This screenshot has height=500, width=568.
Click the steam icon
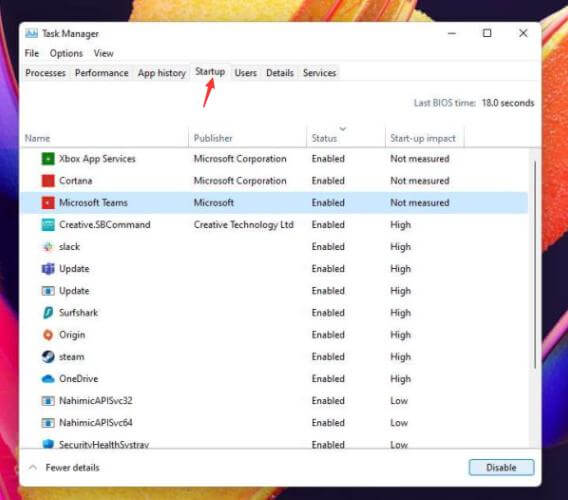(48, 357)
